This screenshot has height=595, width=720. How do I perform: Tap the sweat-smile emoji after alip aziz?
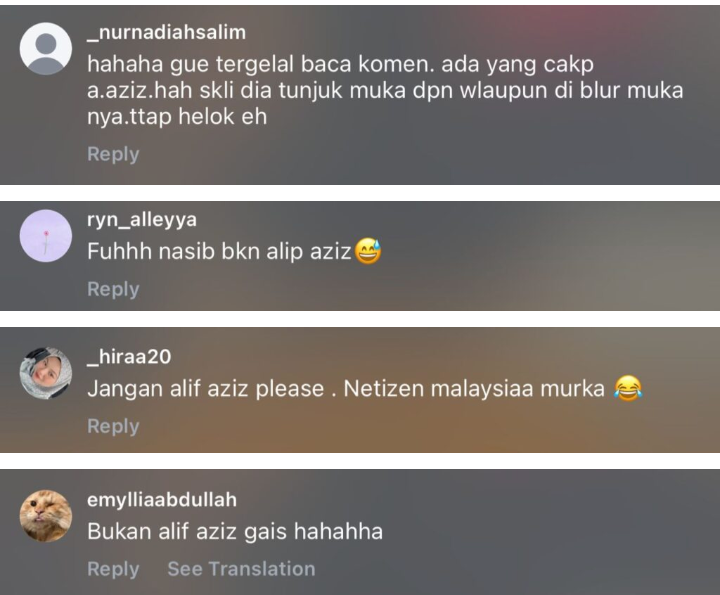pos(368,251)
